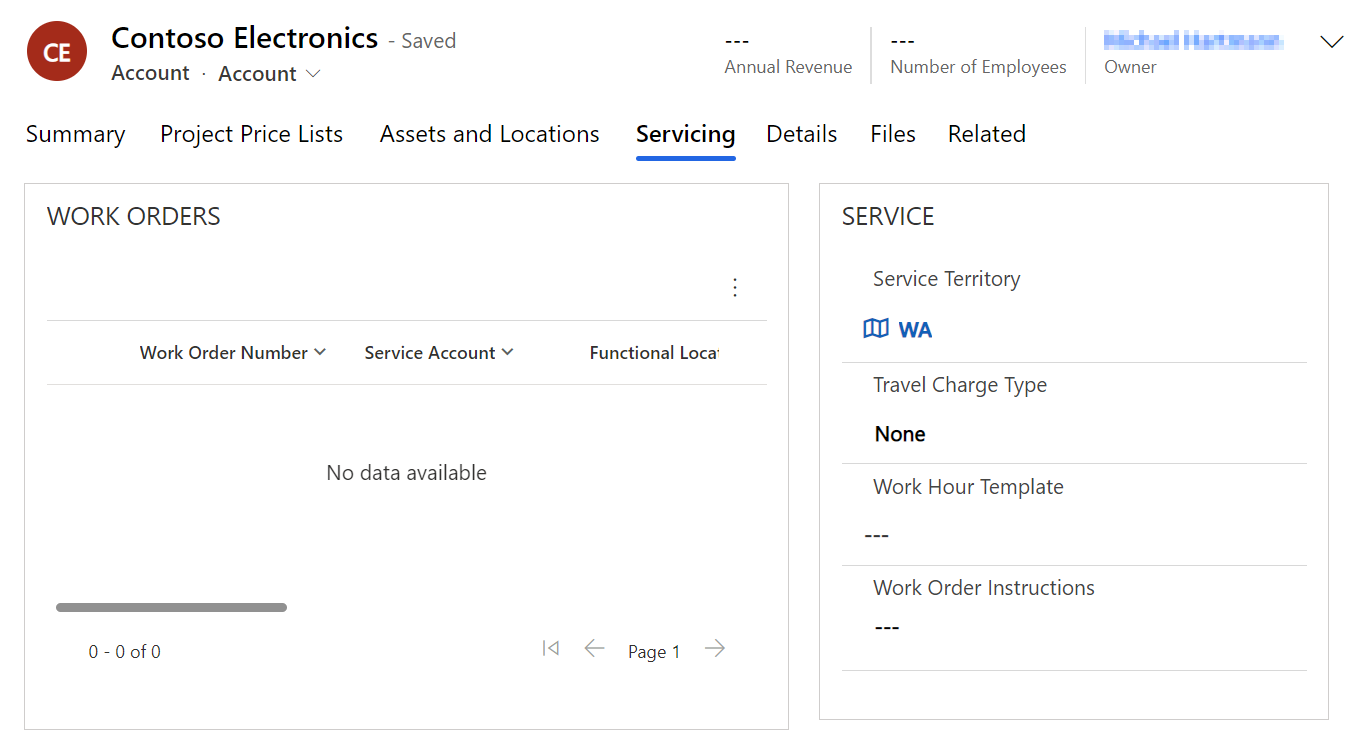Open the WA service territory link

(915, 330)
